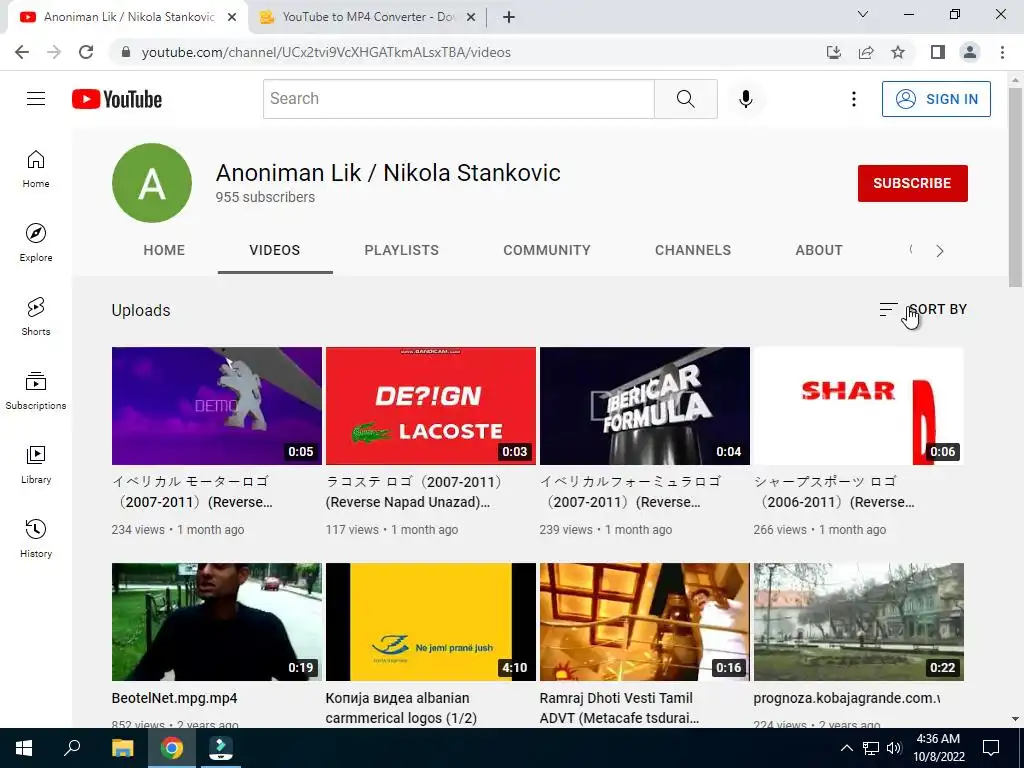The image size is (1024, 768).
Task: Play the 0:19 BeotelNet thumbnail
Action: coord(217,622)
